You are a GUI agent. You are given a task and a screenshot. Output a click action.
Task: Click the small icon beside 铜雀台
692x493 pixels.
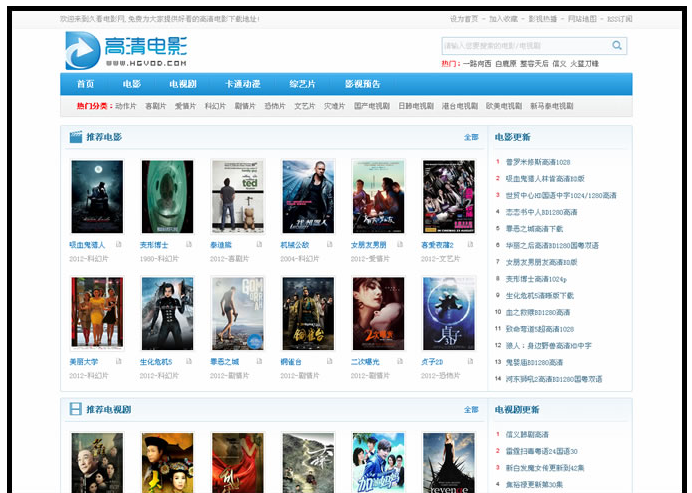[x=330, y=361]
